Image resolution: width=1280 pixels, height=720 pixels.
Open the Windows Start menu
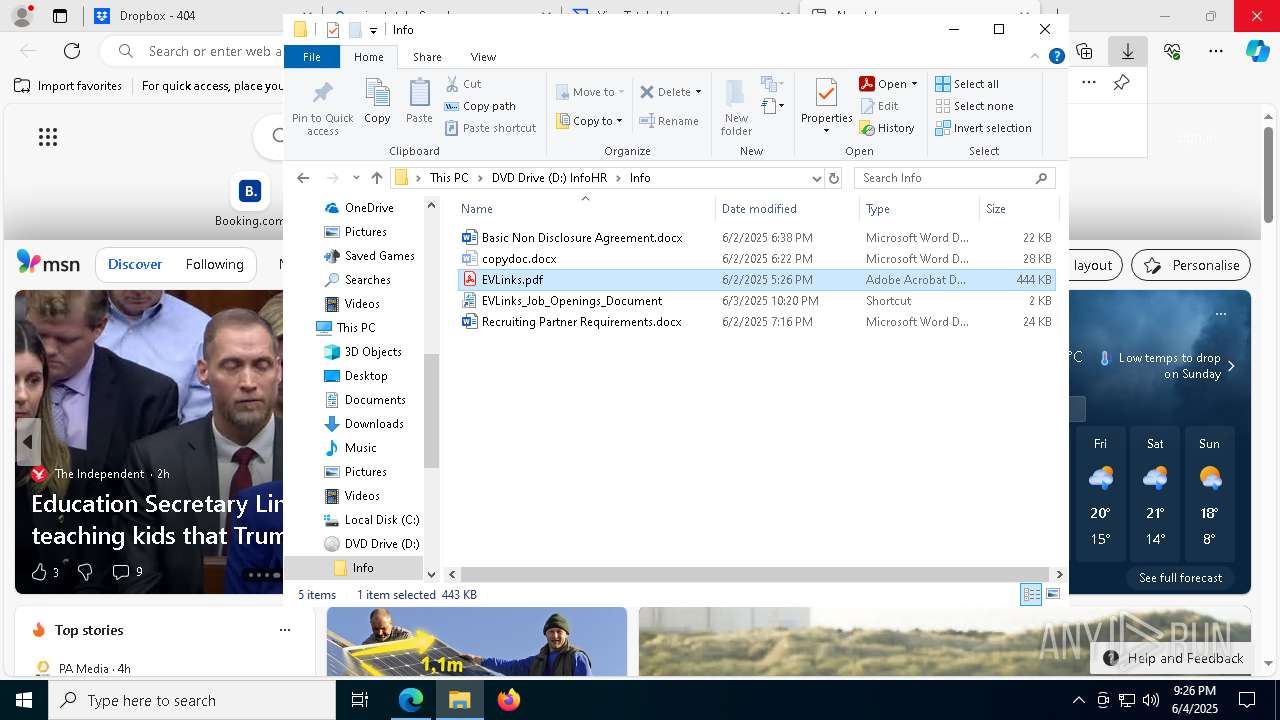tap(24, 700)
